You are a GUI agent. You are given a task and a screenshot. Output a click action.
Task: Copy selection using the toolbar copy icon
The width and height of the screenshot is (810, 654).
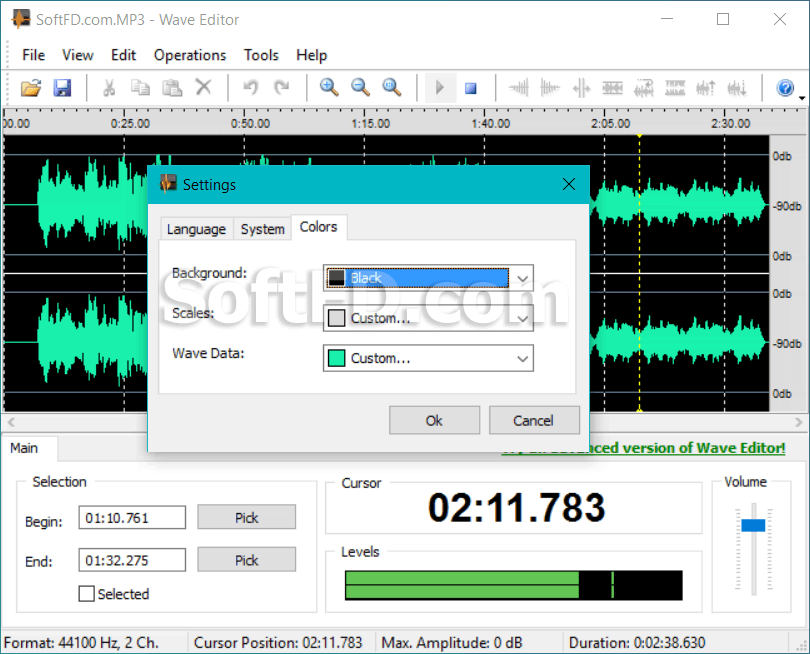coord(140,88)
